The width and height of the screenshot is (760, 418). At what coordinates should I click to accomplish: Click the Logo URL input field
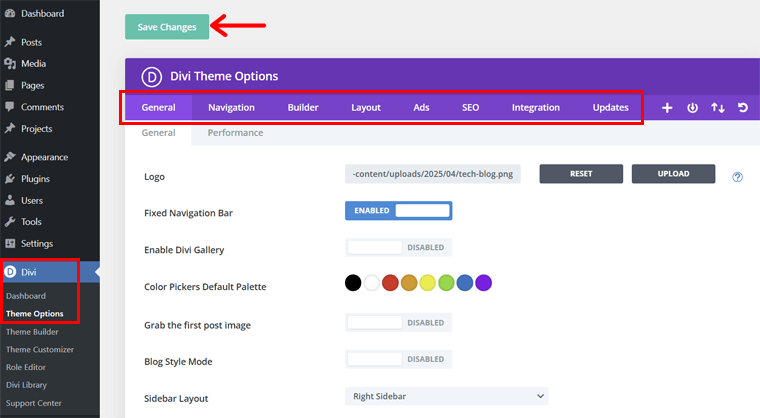(433, 174)
